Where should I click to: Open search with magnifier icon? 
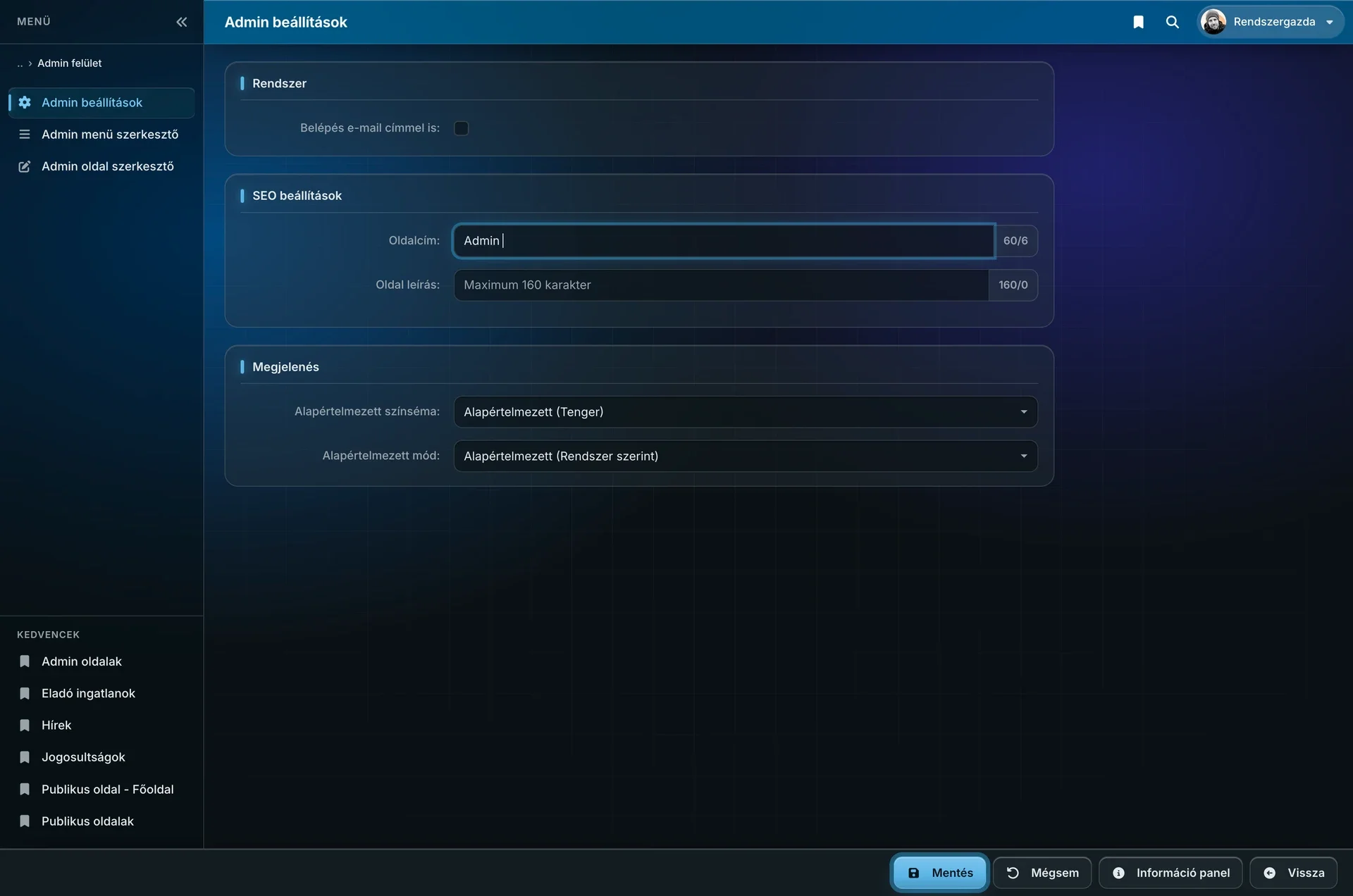point(1173,22)
